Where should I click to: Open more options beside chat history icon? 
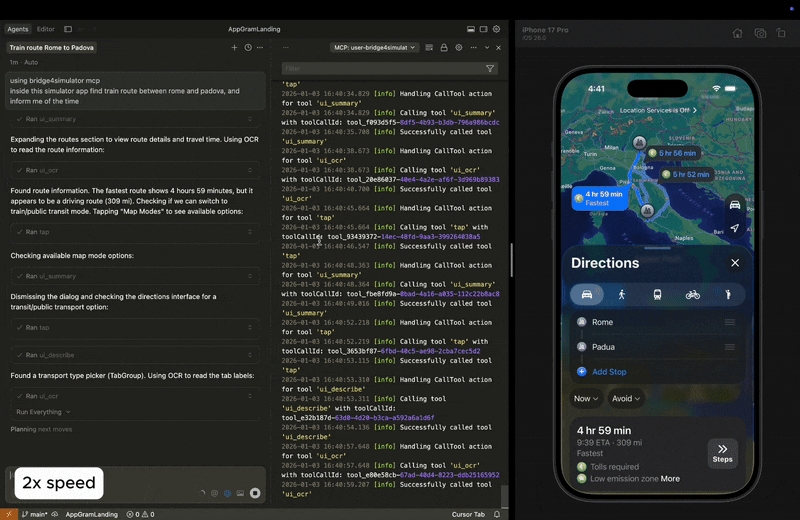pos(260,47)
